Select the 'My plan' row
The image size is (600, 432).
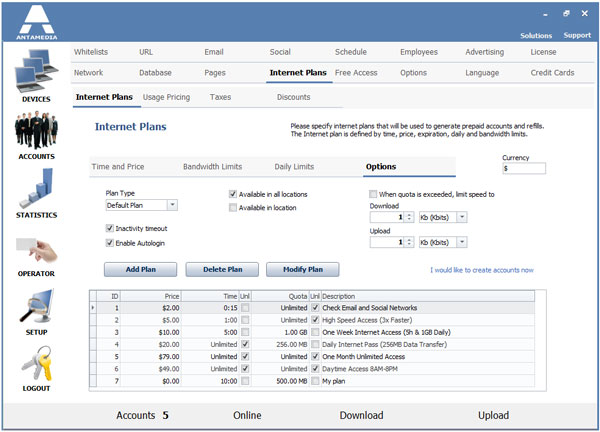[x=312, y=381]
